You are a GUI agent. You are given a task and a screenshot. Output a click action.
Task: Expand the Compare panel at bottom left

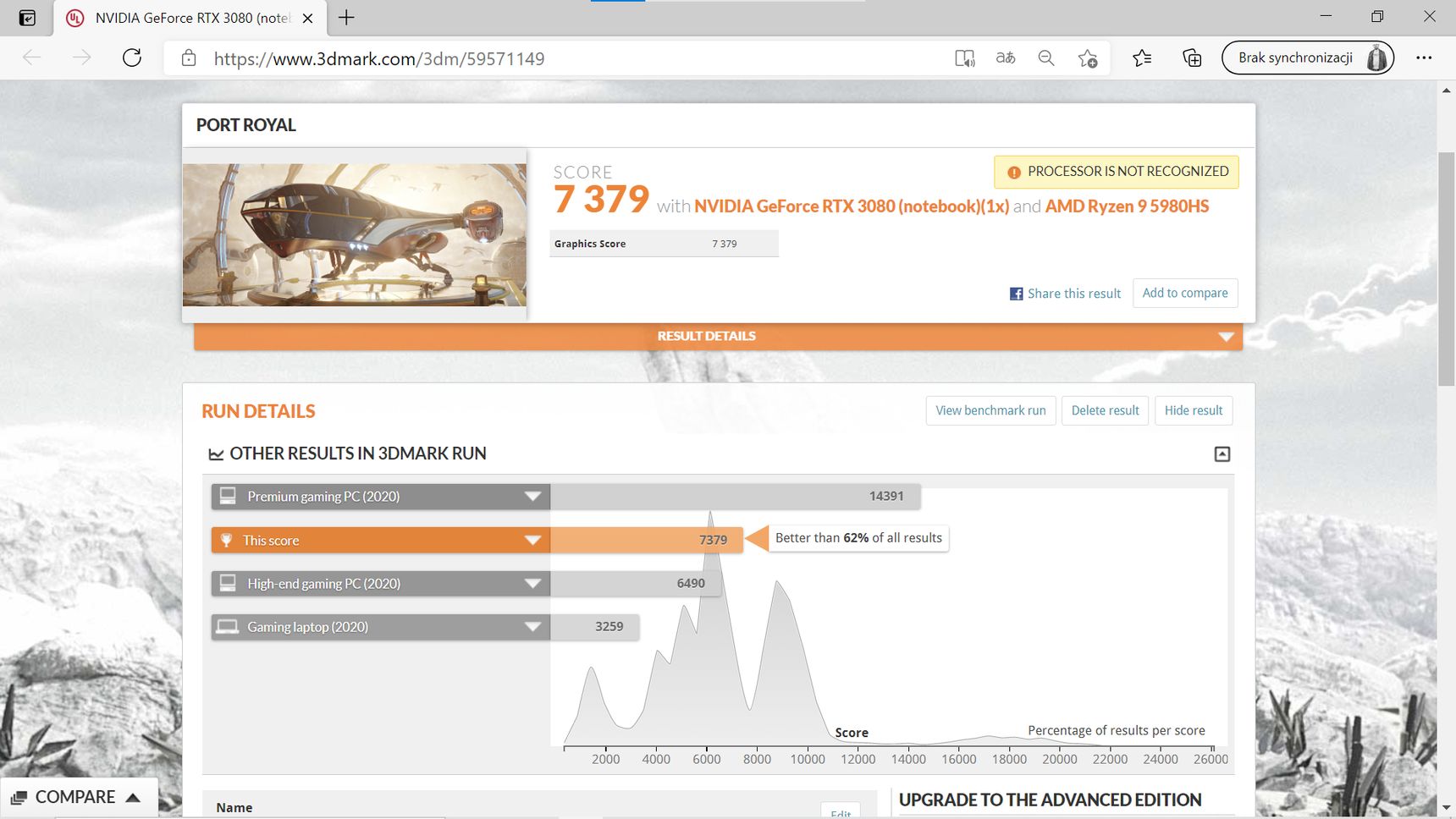[79, 797]
